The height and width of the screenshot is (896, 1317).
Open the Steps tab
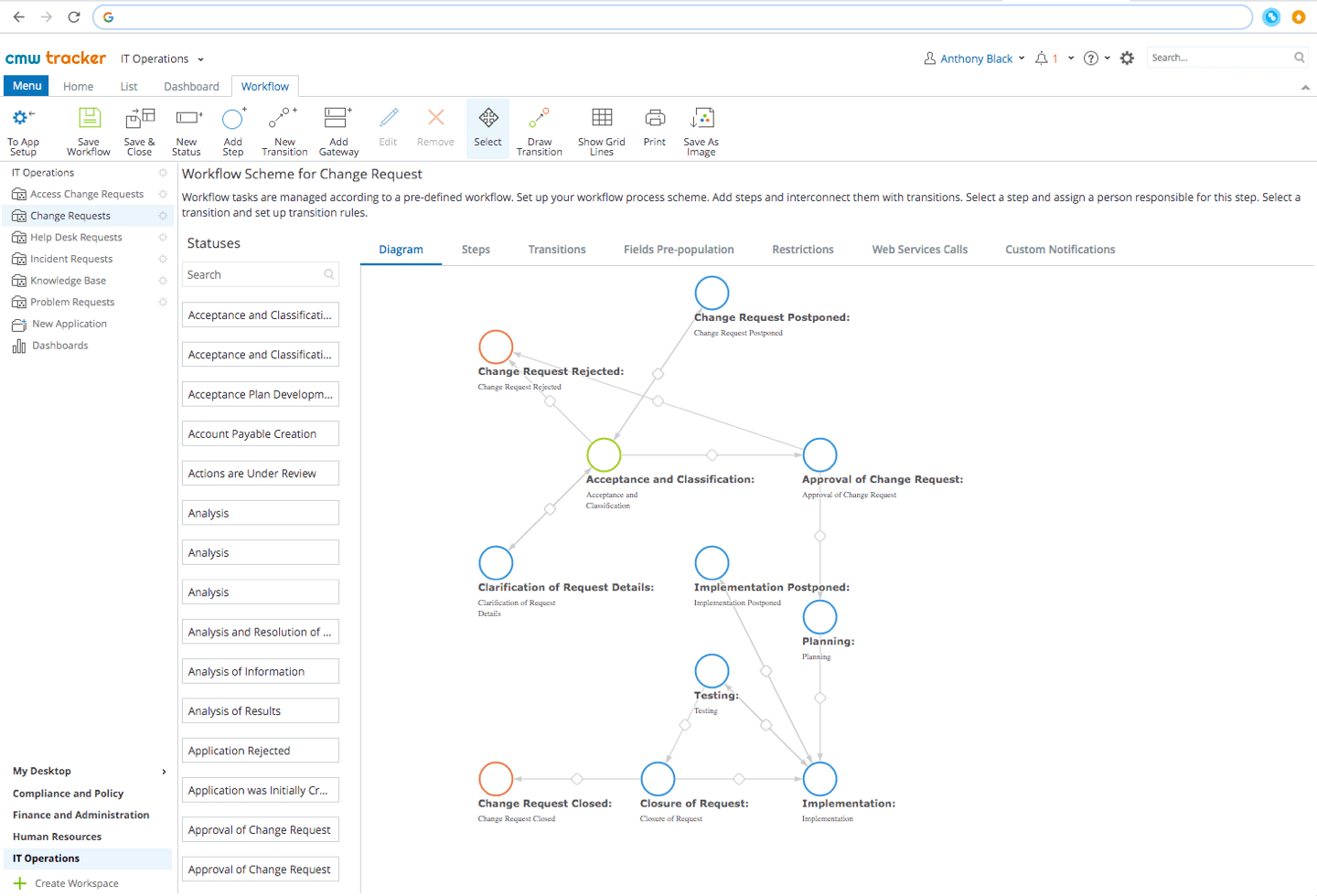click(x=476, y=250)
